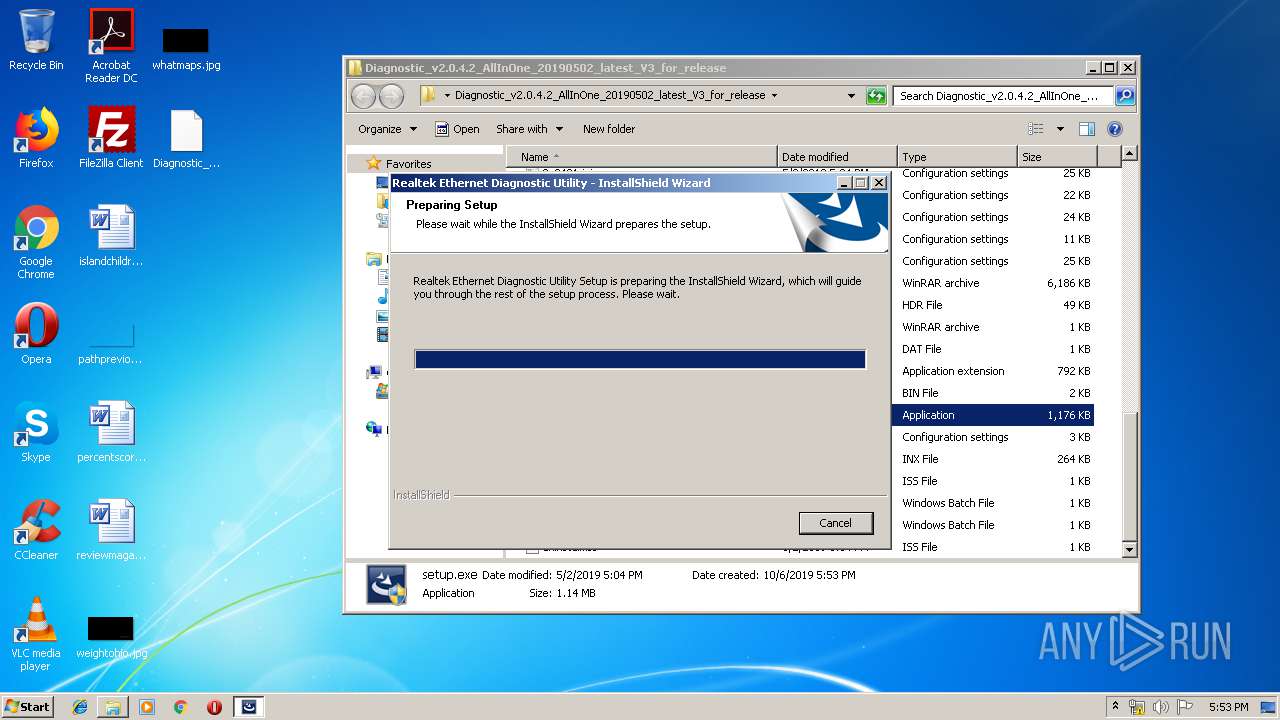
Task: Launch Google Chrome from the desktop
Action: 36,242
